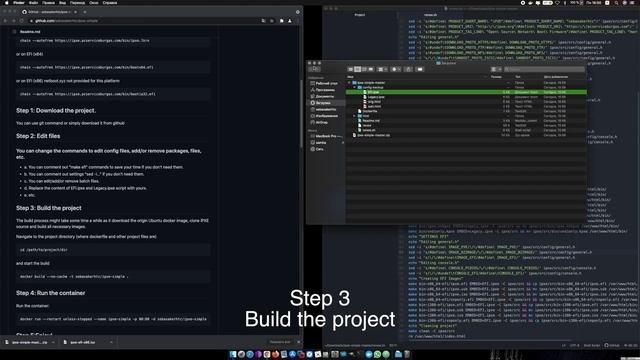The image size is (640, 360).
Task: Open a new browser tab
Action: 85,12
